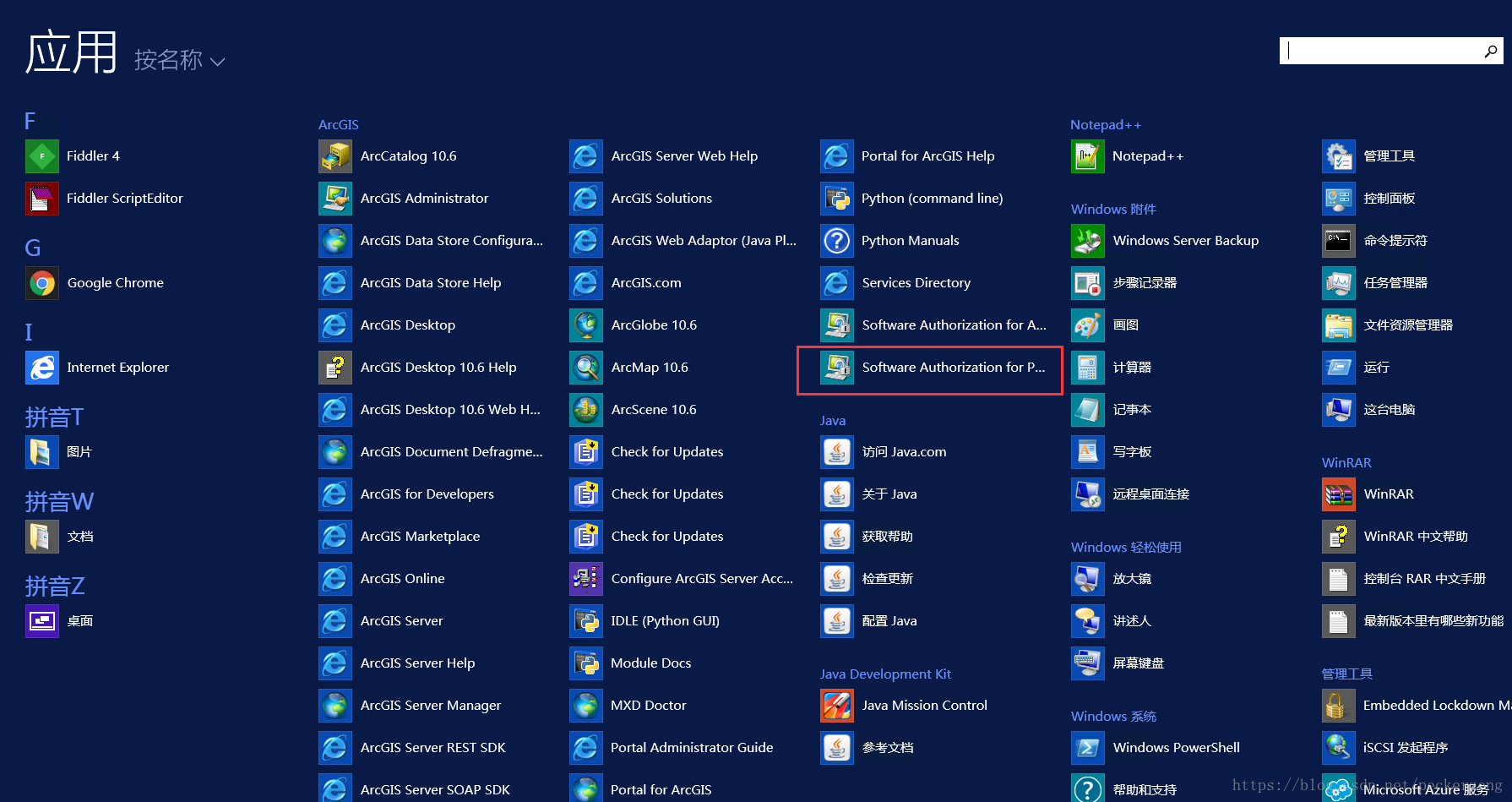Focus the apps search input field
Viewport: 1512px width, 802px height.
point(1381,51)
